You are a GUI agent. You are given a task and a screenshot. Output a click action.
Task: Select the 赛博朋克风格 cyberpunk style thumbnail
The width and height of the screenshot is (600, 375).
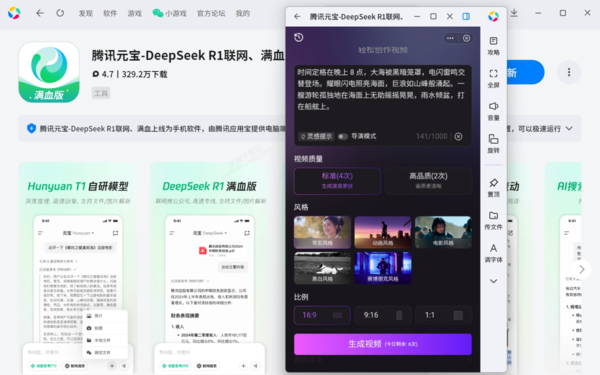pyautogui.click(x=383, y=268)
